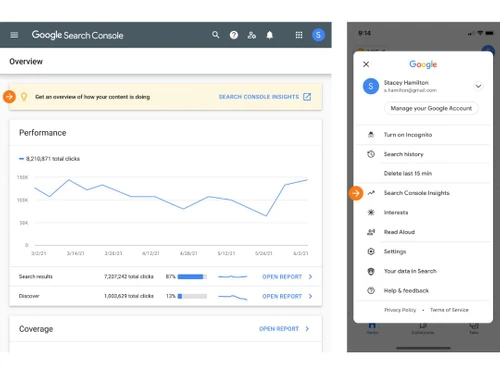Open the Coverage report link
The height and width of the screenshot is (375, 500).
[279, 329]
